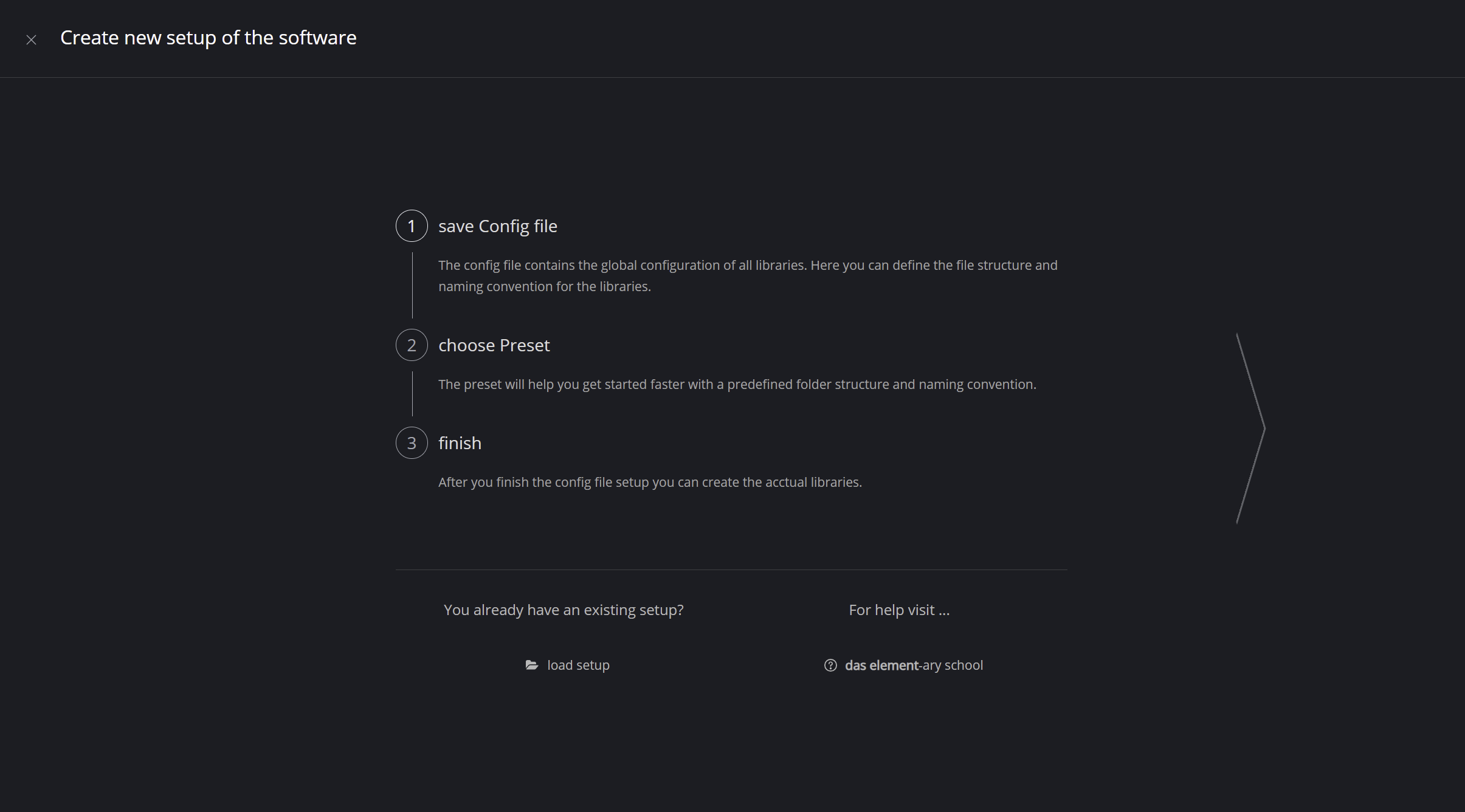This screenshot has height=812, width=1465.
Task: Click the preset description text
Action: [x=737, y=385]
